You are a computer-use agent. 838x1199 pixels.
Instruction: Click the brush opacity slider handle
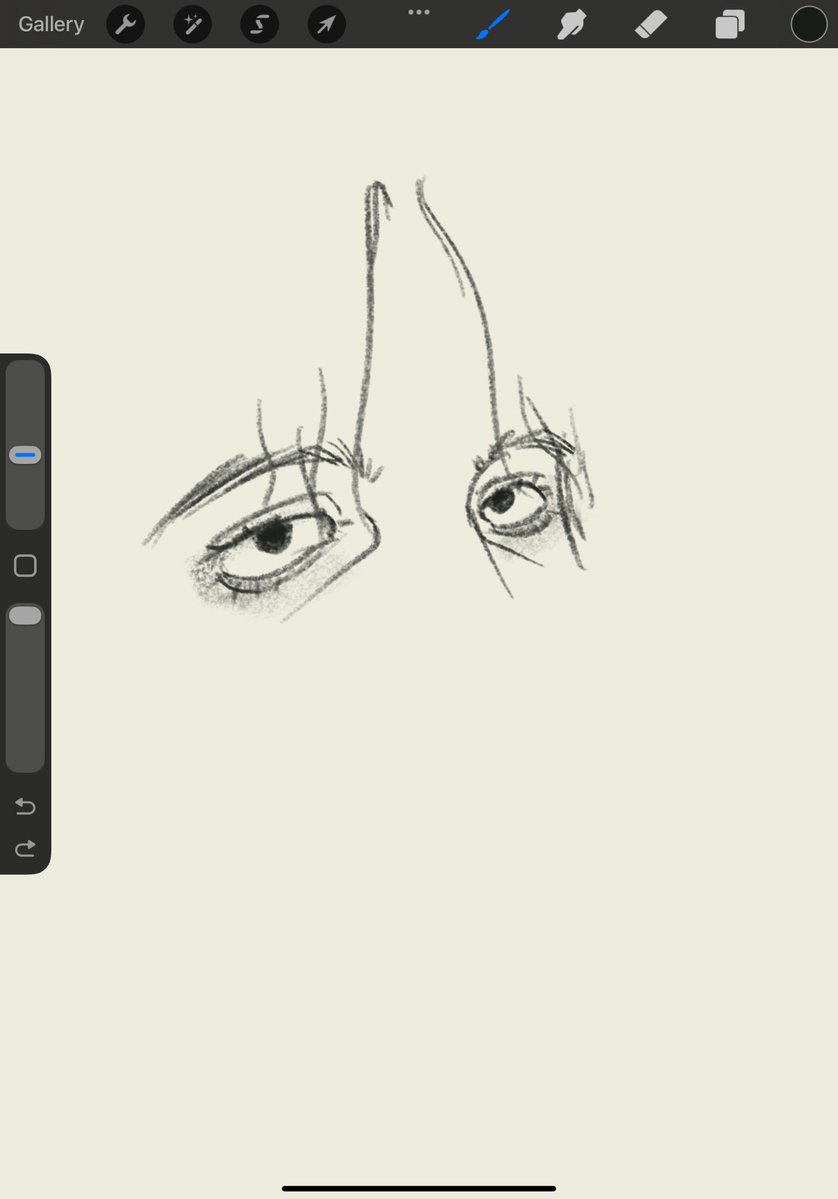25,616
